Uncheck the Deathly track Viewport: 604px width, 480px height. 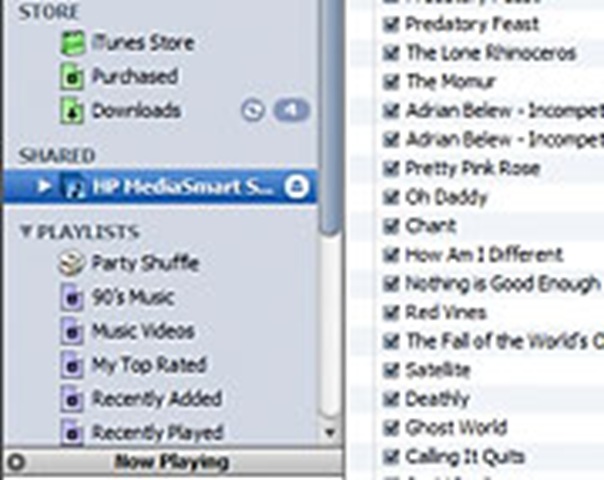coord(391,399)
